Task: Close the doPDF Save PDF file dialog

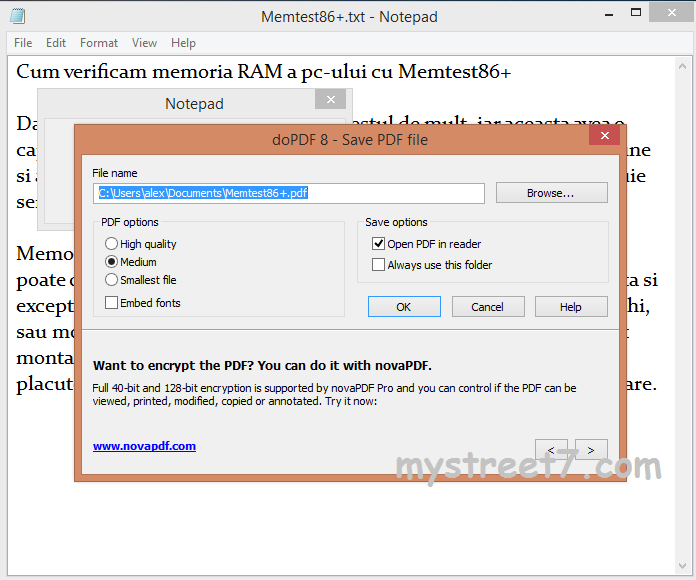Action: [603, 137]
